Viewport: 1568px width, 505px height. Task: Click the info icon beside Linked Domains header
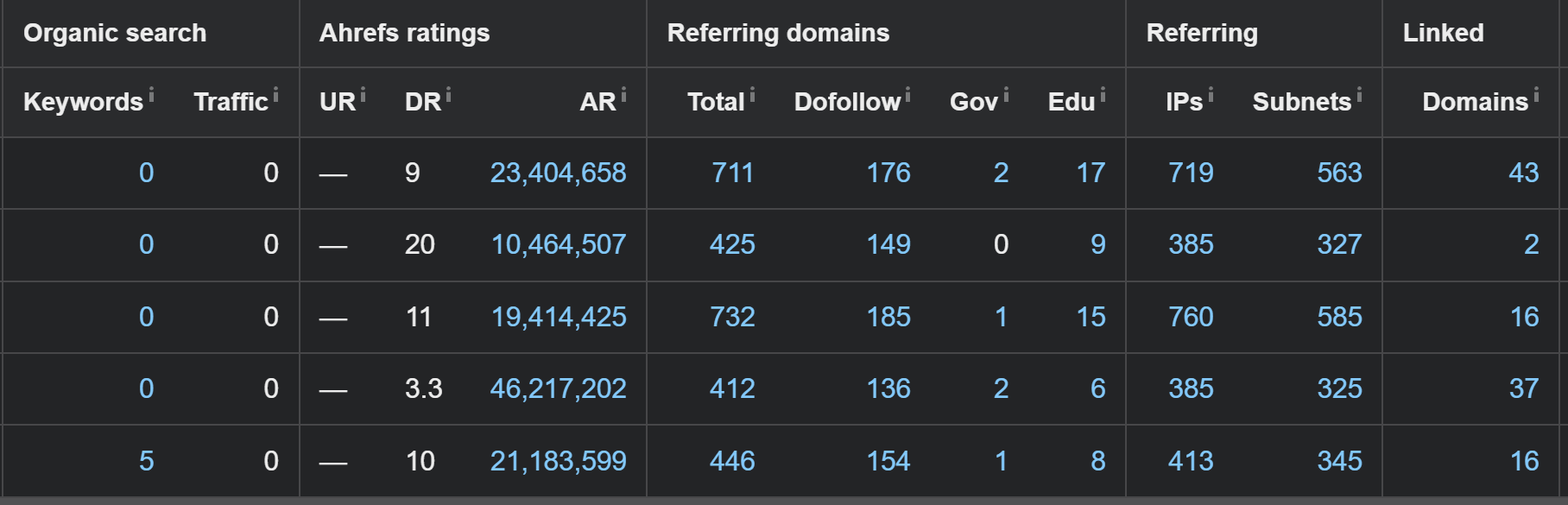coord(1536,94)
